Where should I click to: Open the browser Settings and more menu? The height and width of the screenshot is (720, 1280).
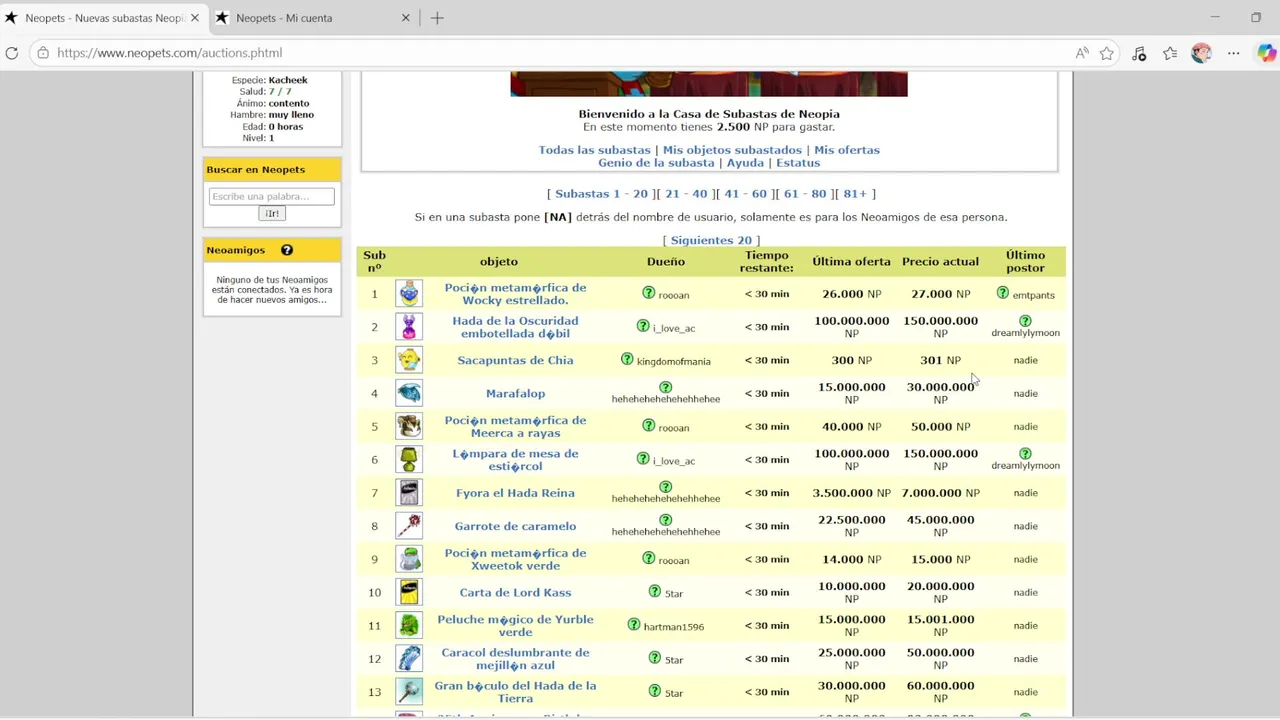(1234, 53)
